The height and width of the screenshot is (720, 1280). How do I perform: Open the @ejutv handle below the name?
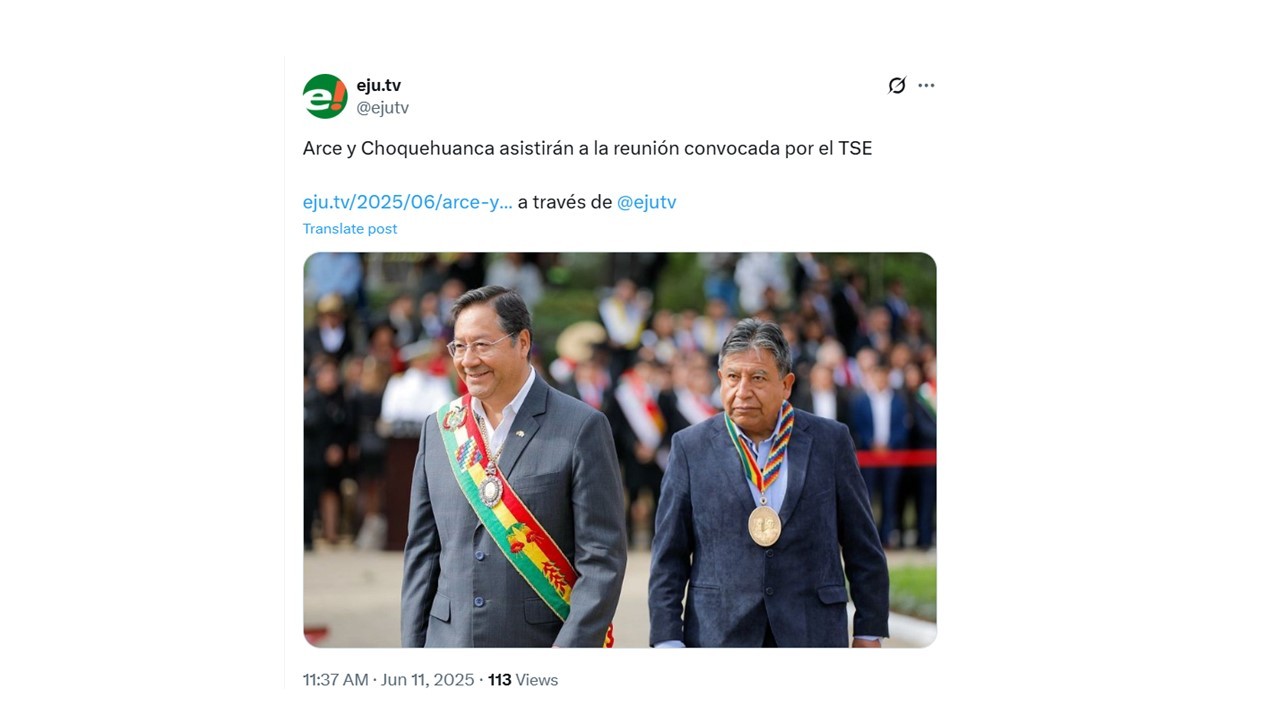(x=383, y=108)
